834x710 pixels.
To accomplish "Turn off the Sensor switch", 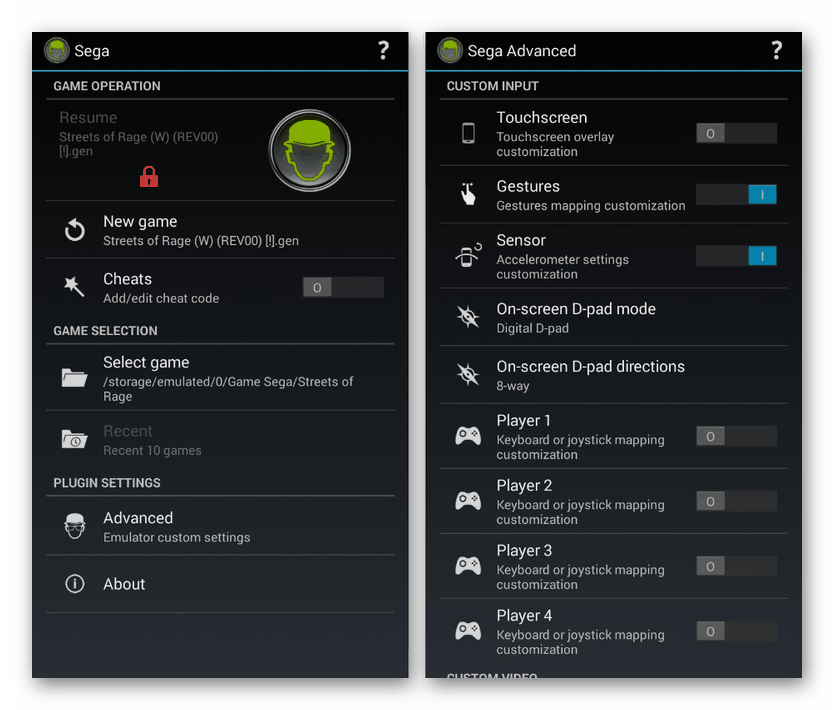I will click(737, 255).
